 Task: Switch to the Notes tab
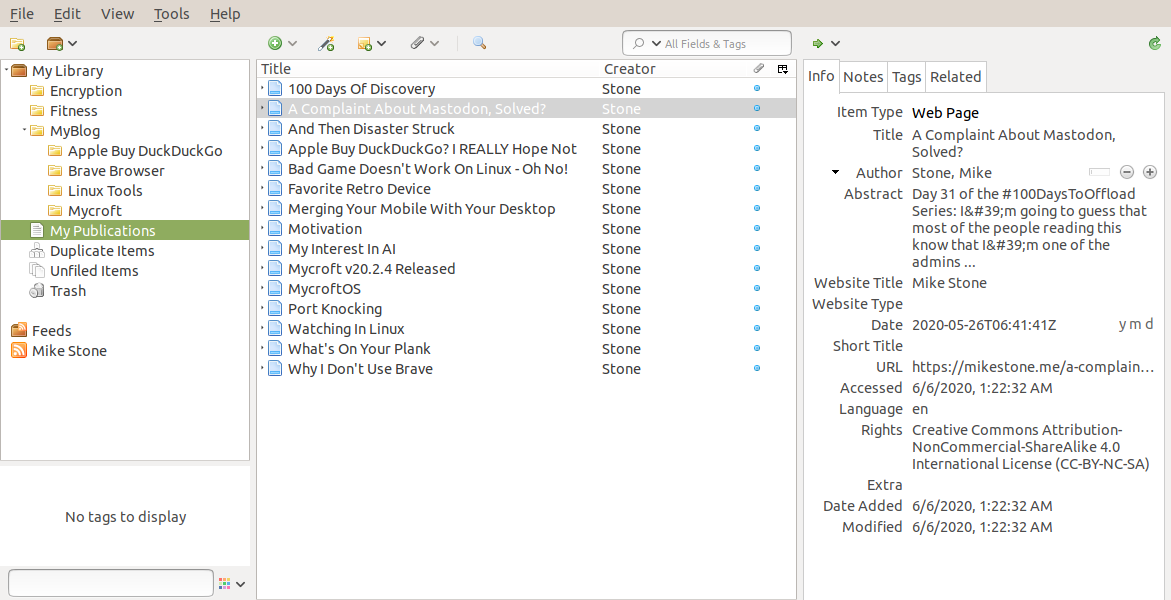(863, 77)
